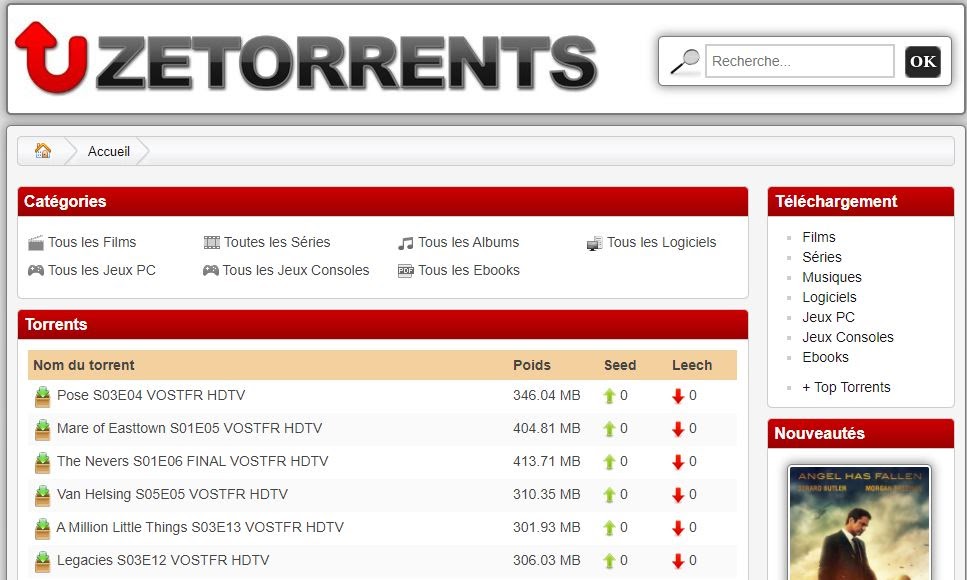Click red leech arrow in Legacies S03E12 row
967x580 pixels.
pos(678,561)
